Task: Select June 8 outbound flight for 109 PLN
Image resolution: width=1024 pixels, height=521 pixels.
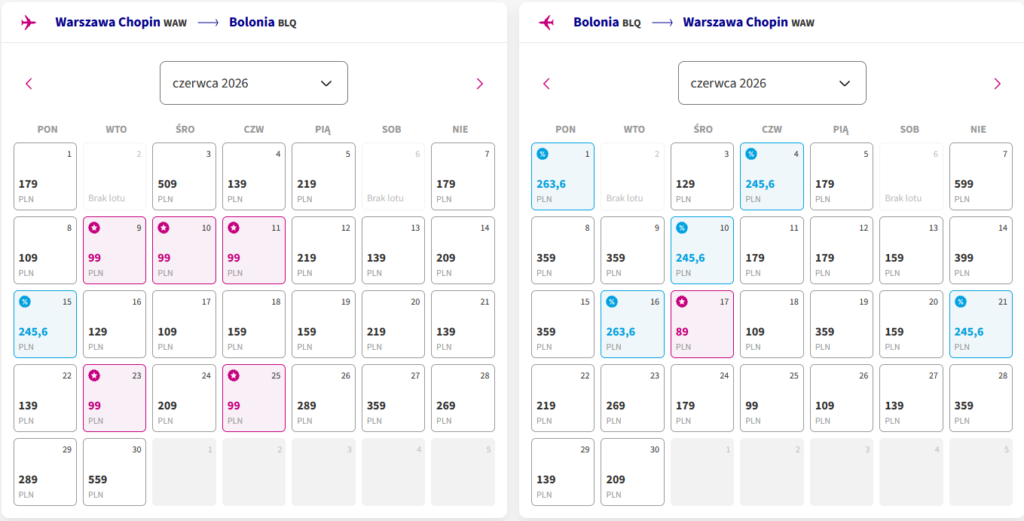Action: click(45, 250)
